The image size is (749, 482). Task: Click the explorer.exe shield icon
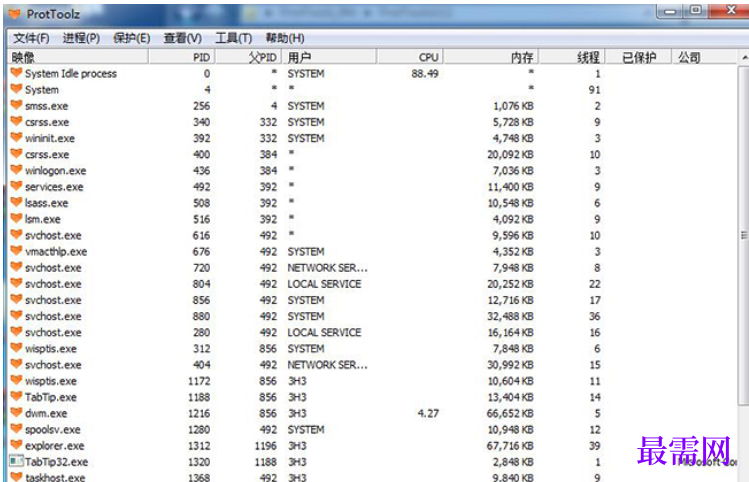(x=16, y=445)
